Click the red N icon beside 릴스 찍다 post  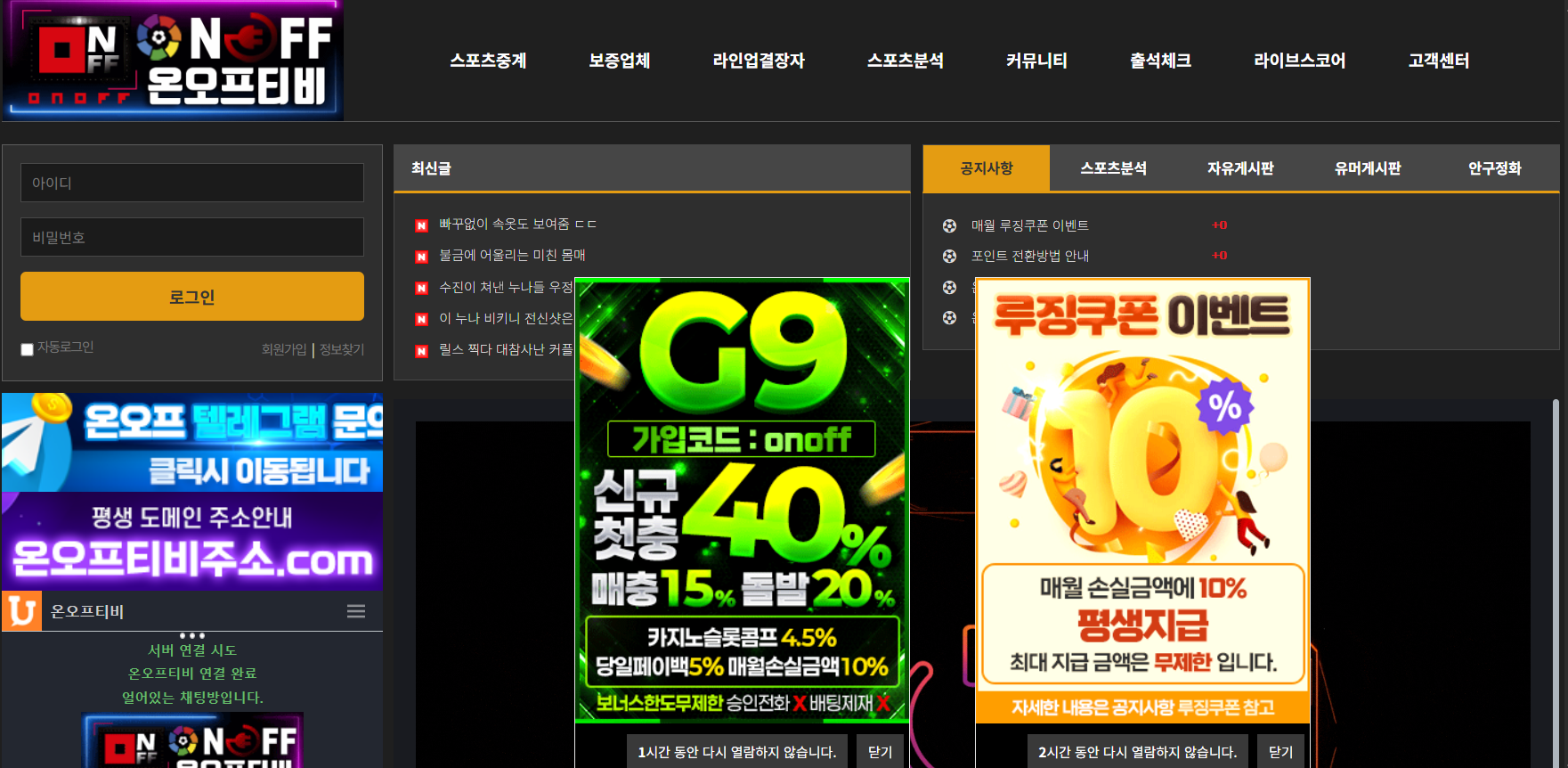tap(422, 351)
